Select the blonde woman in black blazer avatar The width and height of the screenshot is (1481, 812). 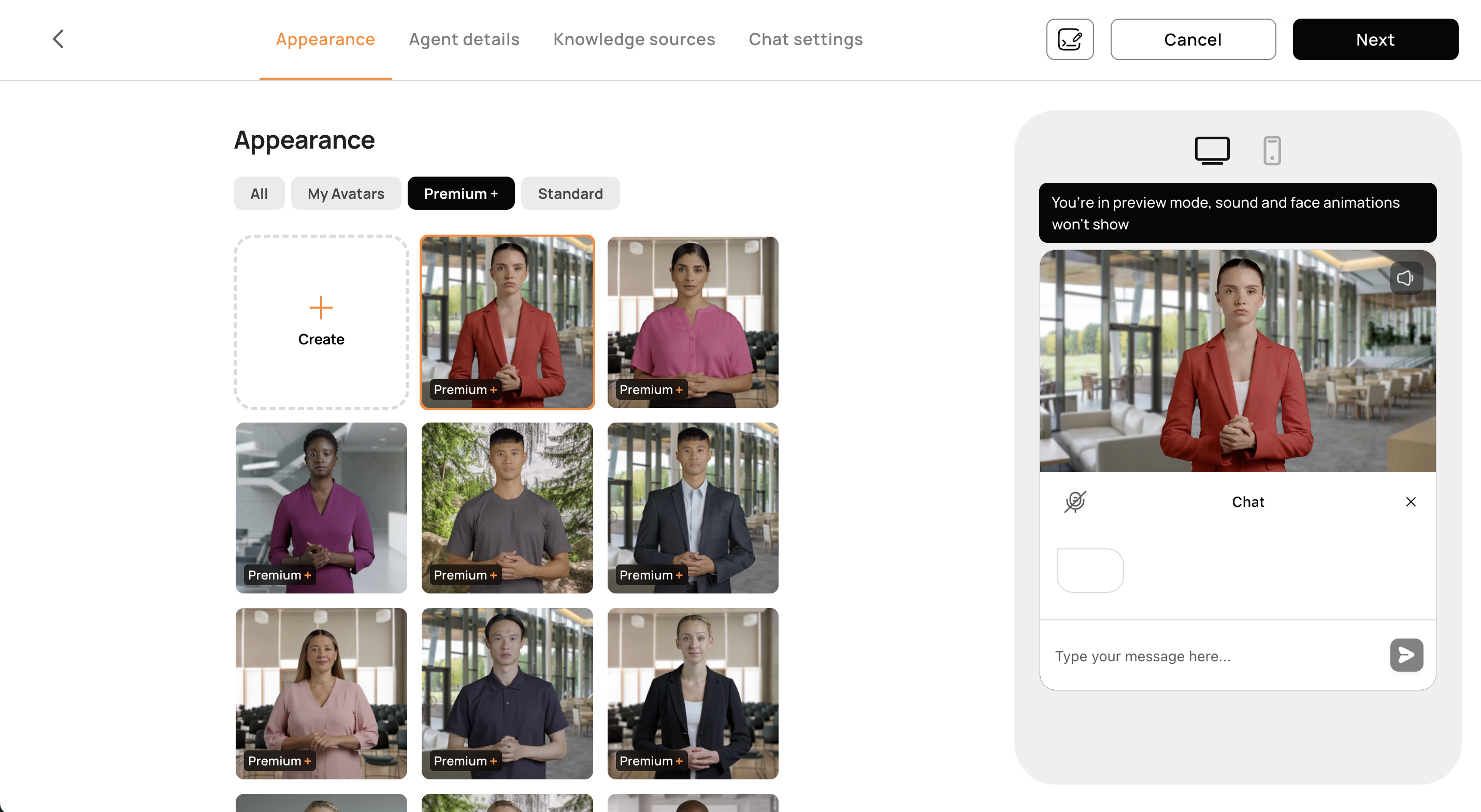(693, 693)
